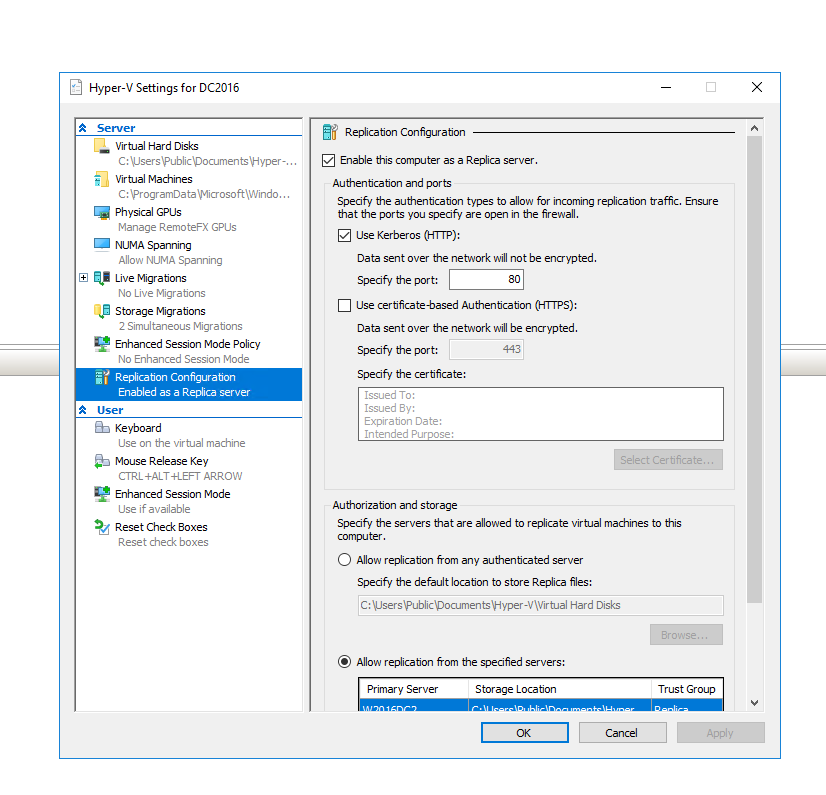Click the Virtual Machines icon
Screen dimensions: 826x795
click(102, 179)
